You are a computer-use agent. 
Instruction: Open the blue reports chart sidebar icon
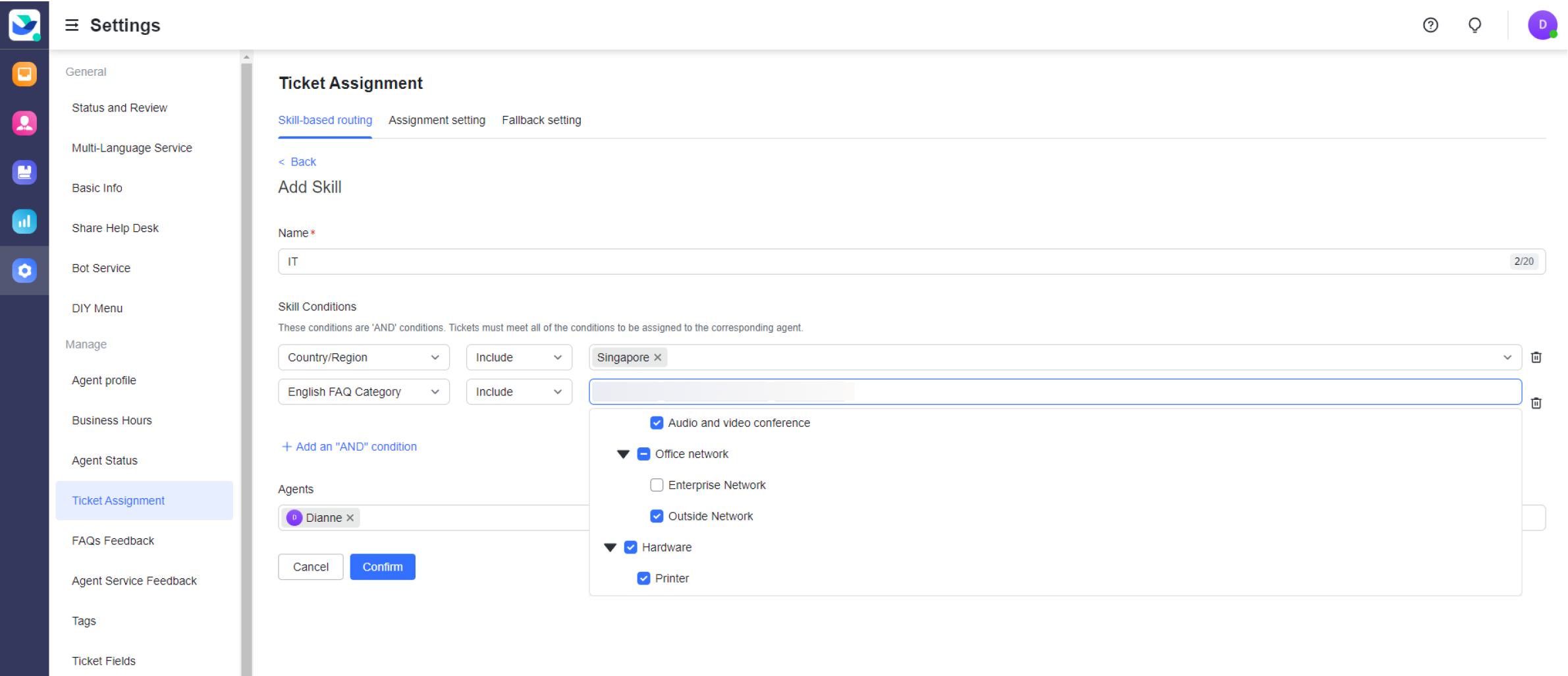coord(24,221)
